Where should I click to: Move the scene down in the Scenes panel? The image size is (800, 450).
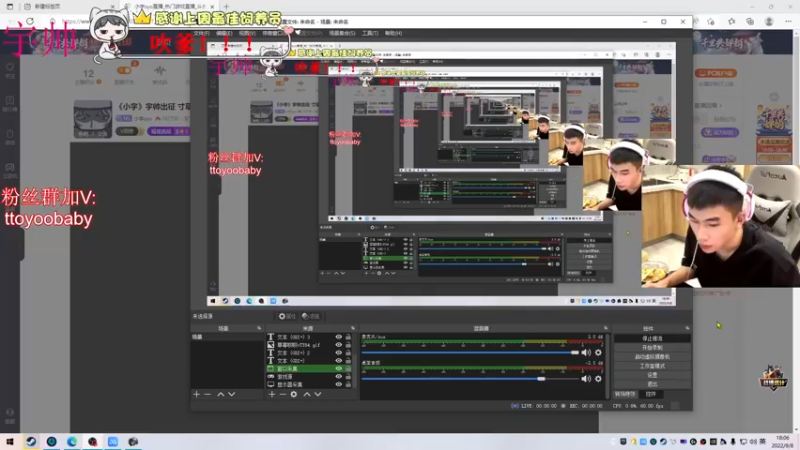pyautogui.click(x=232, y=394)
